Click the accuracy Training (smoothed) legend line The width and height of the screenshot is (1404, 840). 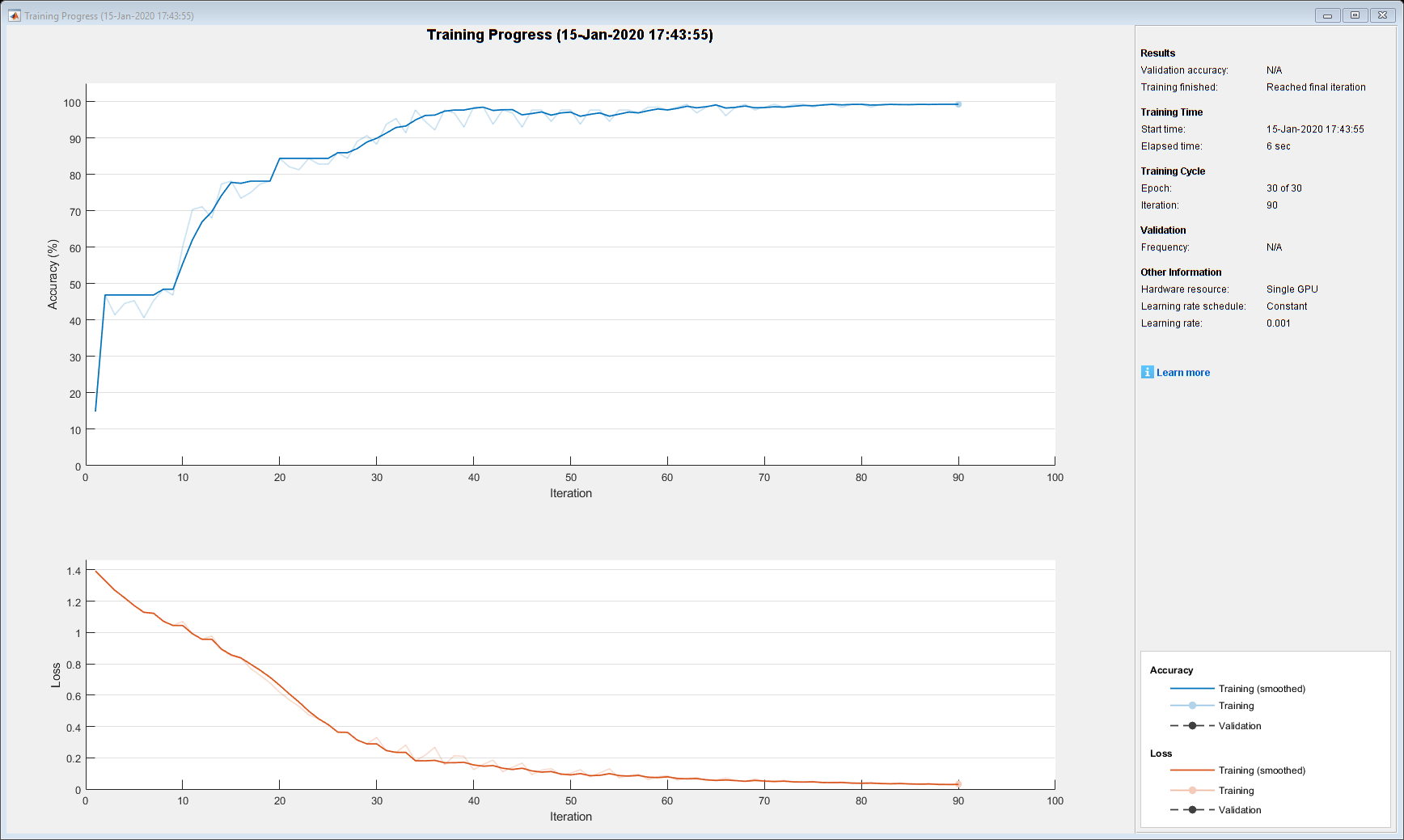(x=1192, y=689)
